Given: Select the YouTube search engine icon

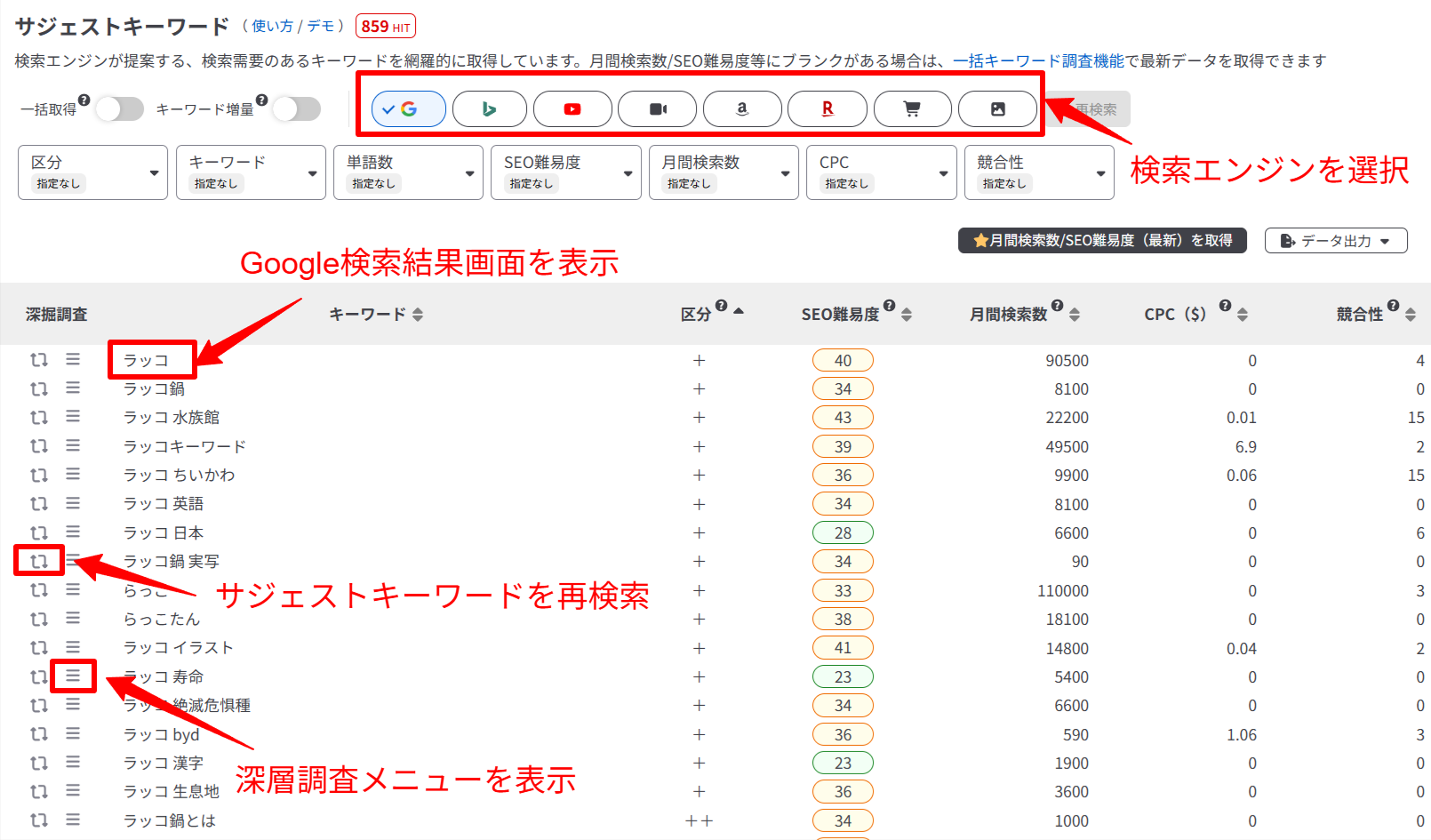Looking at the screenshot, I should (x=572, y=109).
